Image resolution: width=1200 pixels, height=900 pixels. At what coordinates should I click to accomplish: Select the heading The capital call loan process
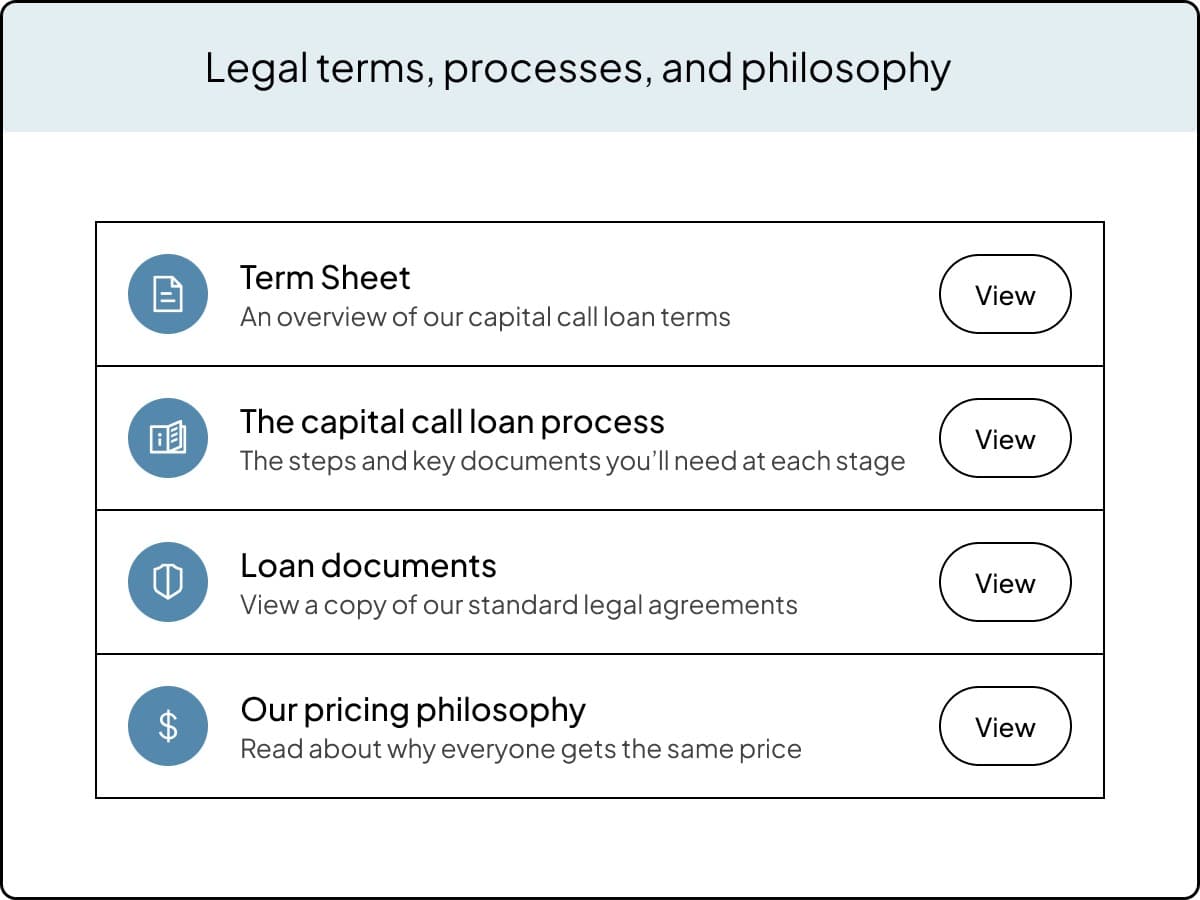point(452,421)
